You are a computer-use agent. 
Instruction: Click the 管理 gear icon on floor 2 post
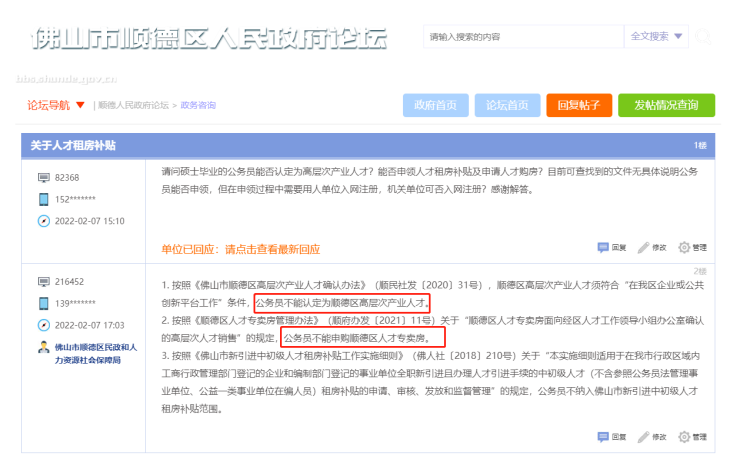click(684, 437)
